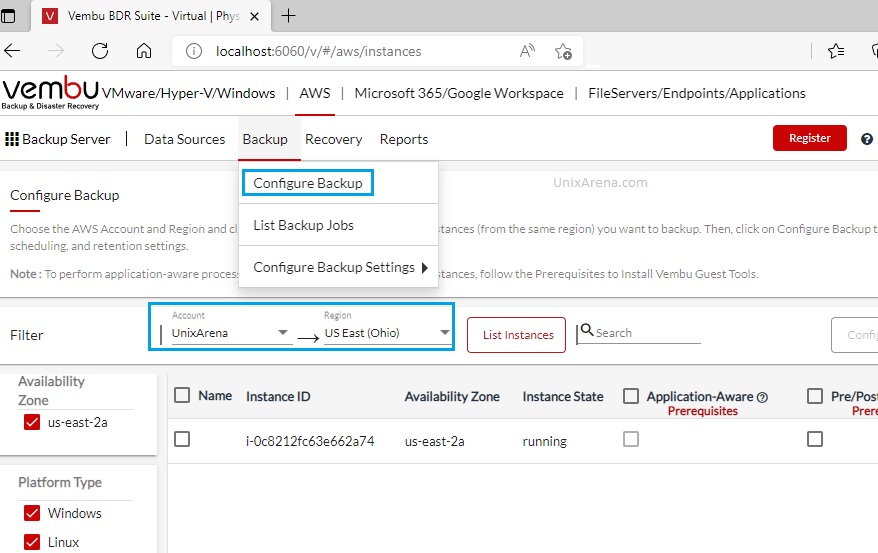878x553 pixels.
Task: Open the Region dropdown US East (Ohio)
Action: (387, 333)
